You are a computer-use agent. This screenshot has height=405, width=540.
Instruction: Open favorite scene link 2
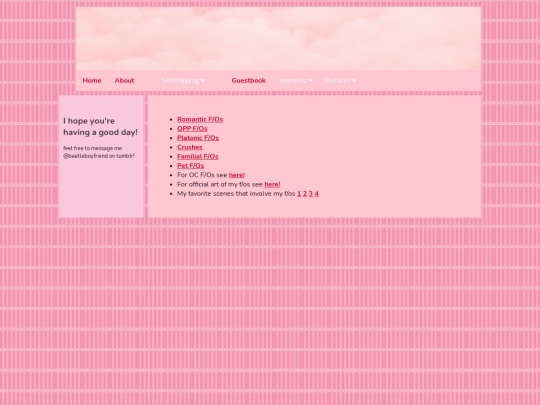tap(305, 194)
